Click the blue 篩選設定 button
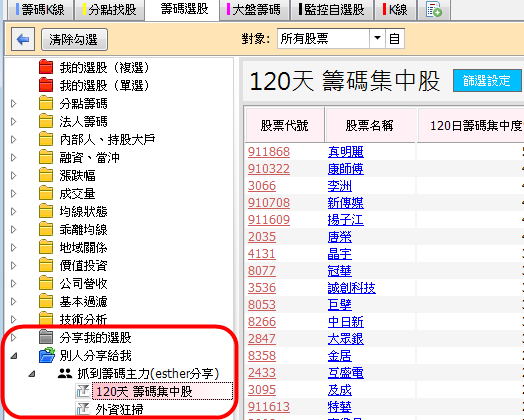This screenshot has height=420, width=524. click(487, 81)
